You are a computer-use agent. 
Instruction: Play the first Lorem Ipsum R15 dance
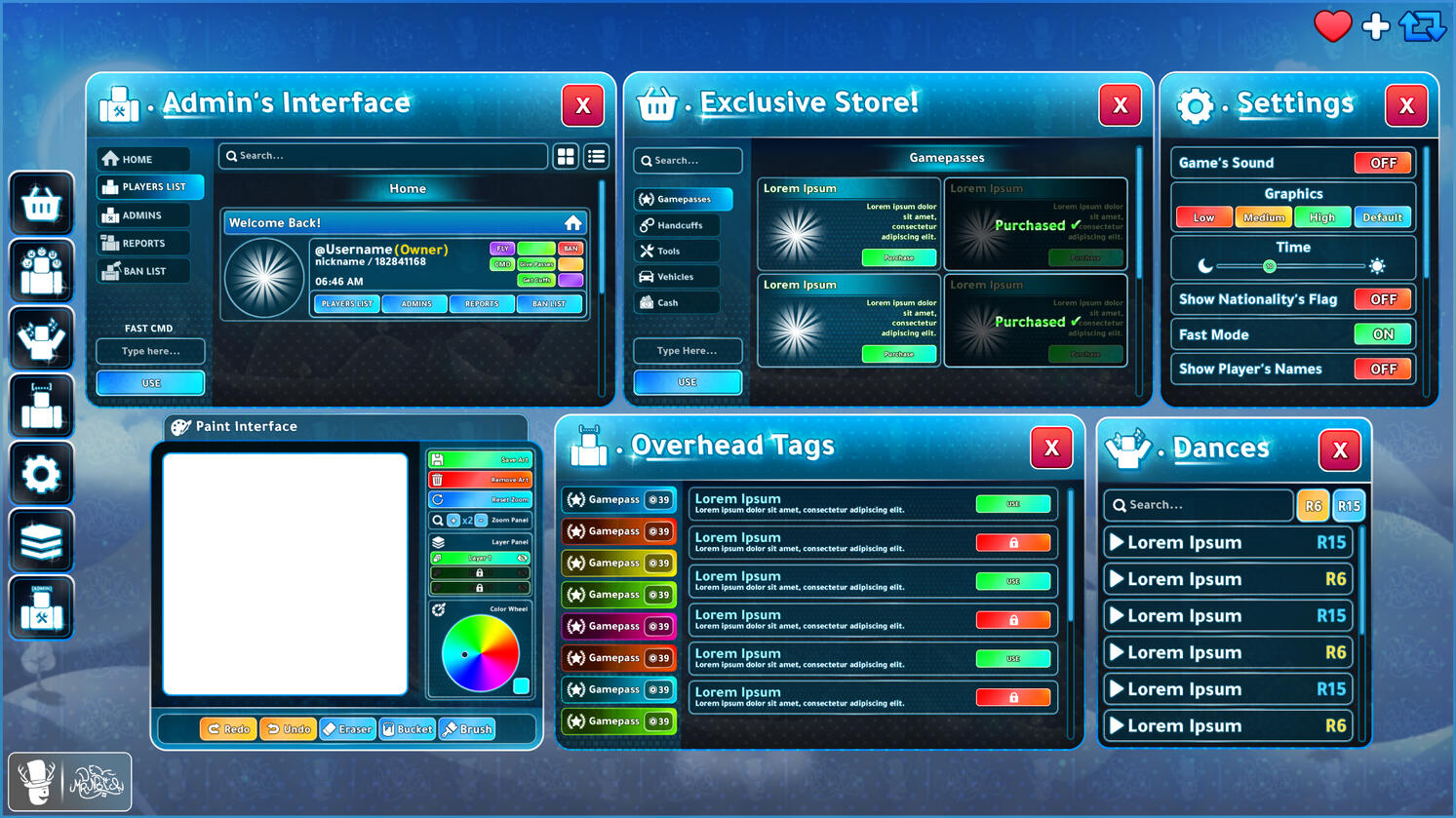pos(1118,542)
